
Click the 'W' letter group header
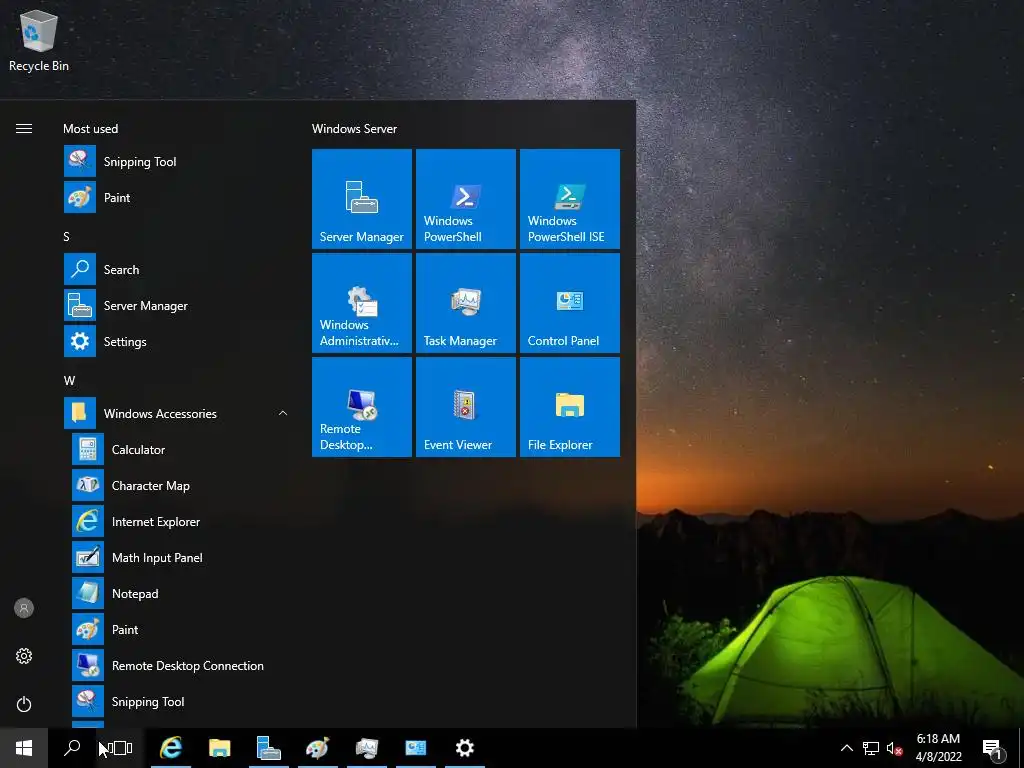coord(69,380)
